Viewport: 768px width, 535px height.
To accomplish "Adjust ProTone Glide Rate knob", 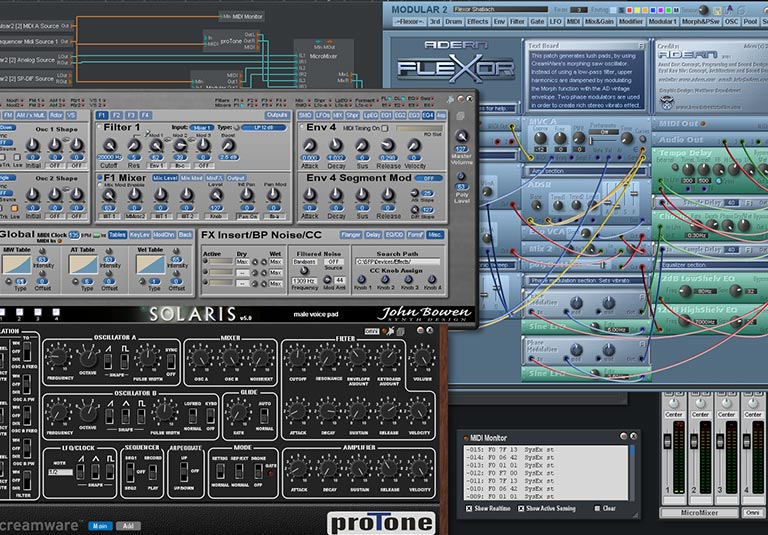I will coord(238,413).
